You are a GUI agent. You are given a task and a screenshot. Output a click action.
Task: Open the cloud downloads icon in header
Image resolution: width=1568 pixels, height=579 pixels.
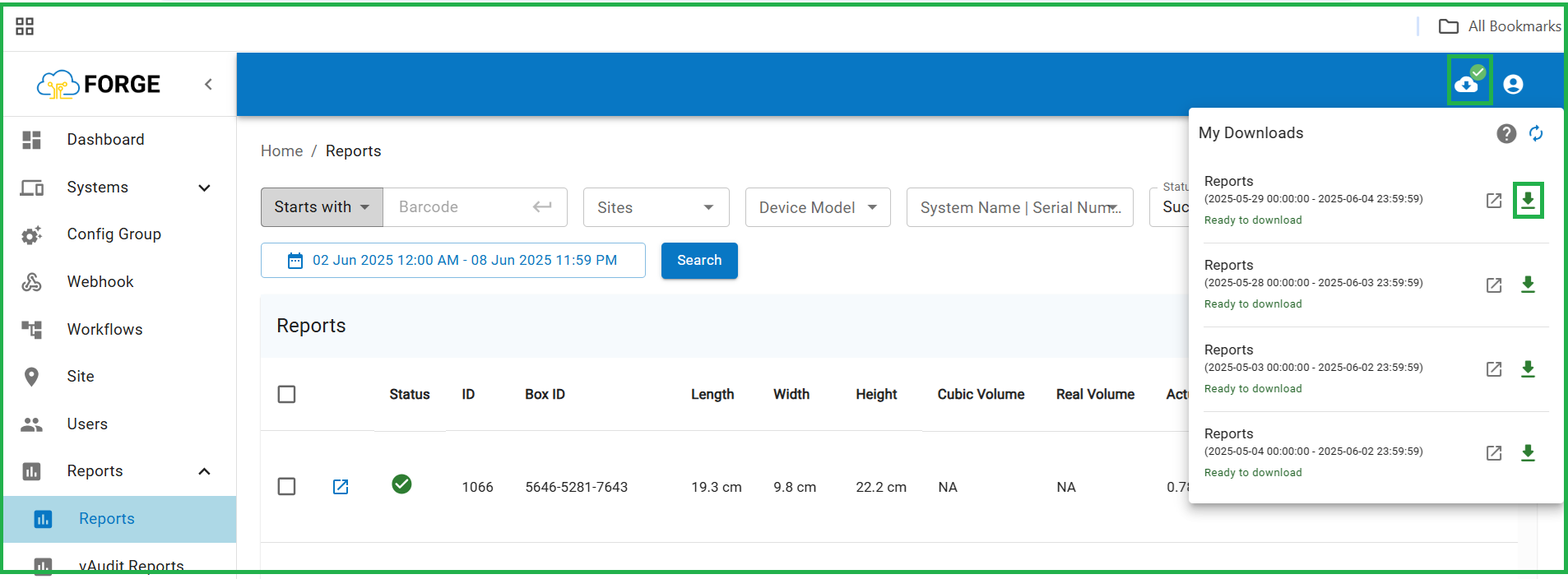pyautogui.click(x=1468, y=82)
